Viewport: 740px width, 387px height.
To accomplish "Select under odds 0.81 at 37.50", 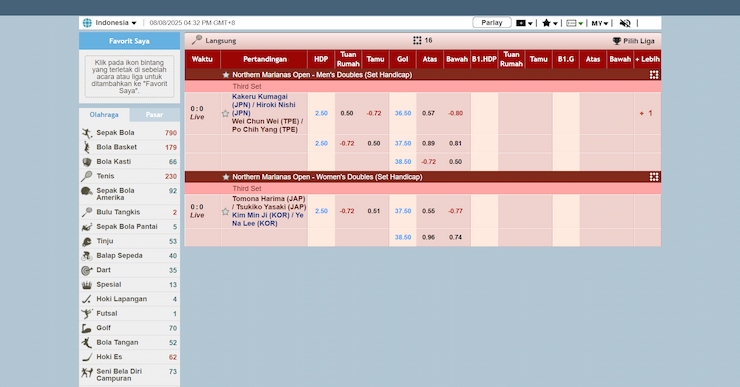I will click(455, 143).
